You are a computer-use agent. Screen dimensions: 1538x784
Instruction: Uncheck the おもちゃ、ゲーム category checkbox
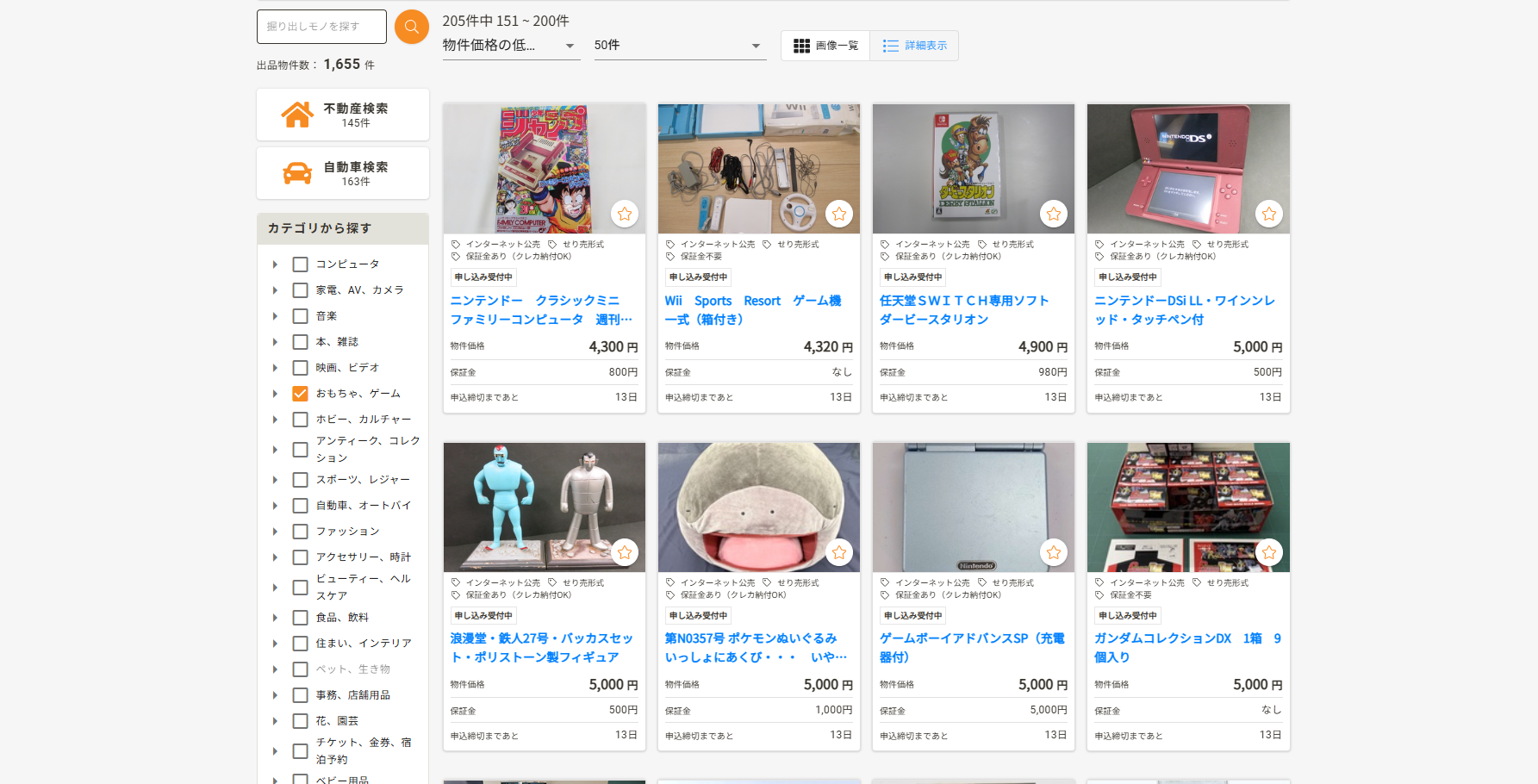[300, 394]
